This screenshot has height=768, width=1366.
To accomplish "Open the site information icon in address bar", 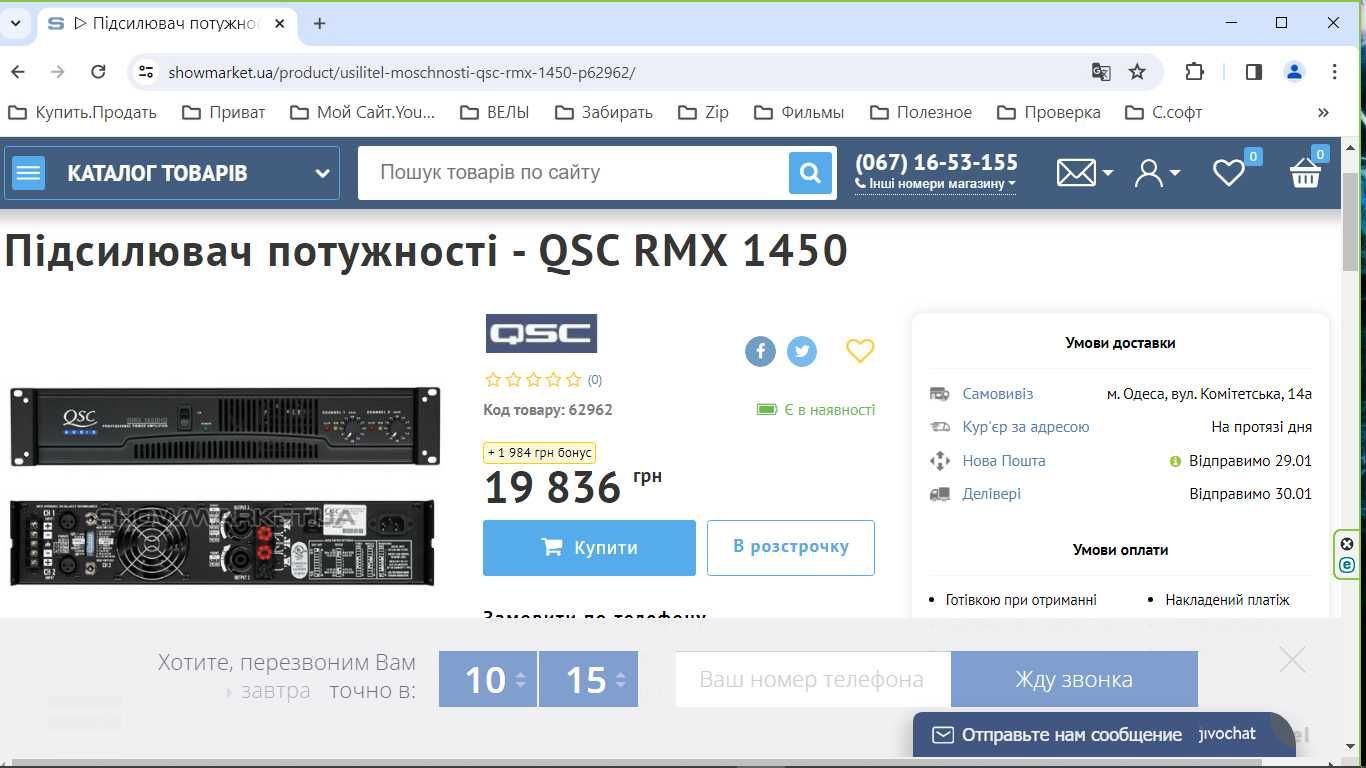I will point(146,72).
